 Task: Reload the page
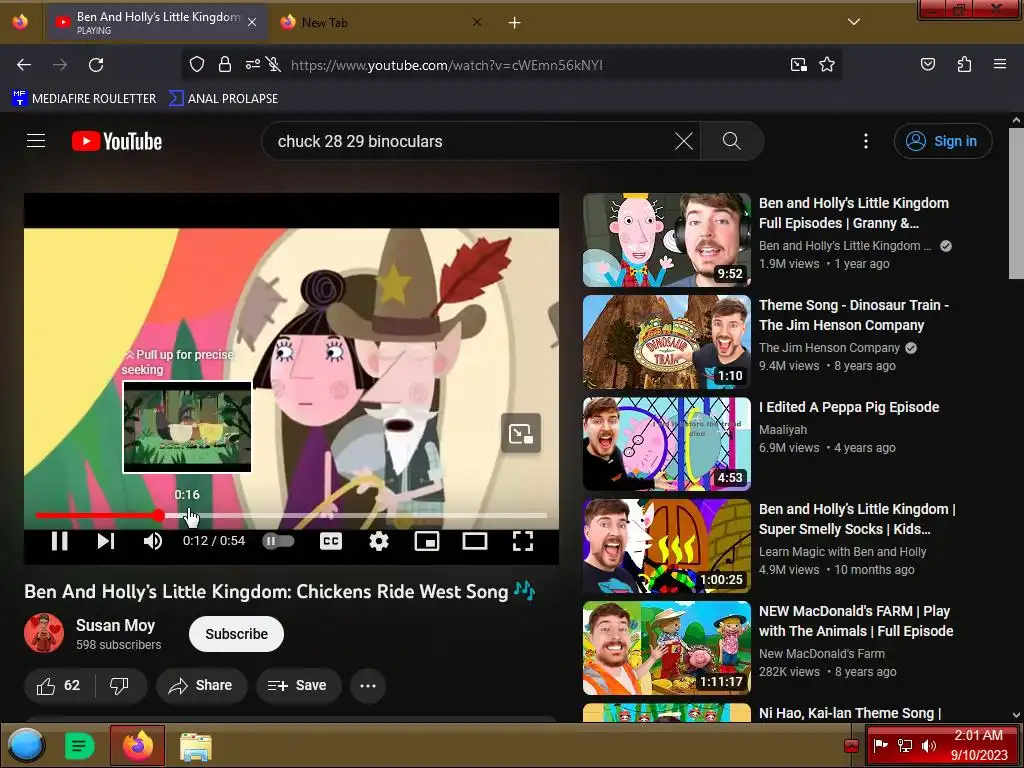pyautogui.click(x=96, y=65)
